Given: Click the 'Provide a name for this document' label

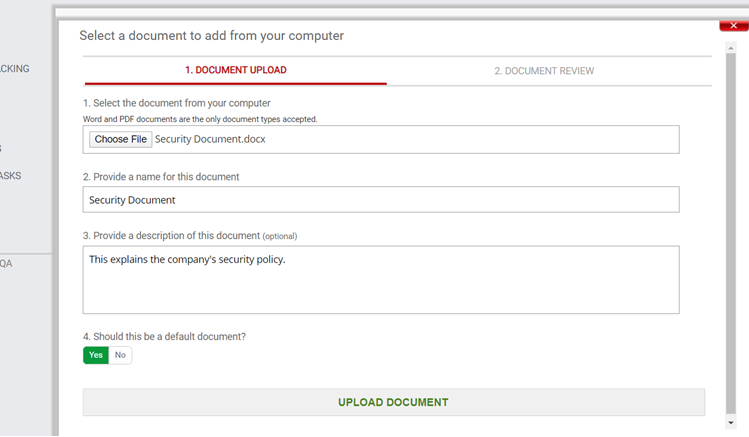Looking at the screenshot, I should coord(161,177).
